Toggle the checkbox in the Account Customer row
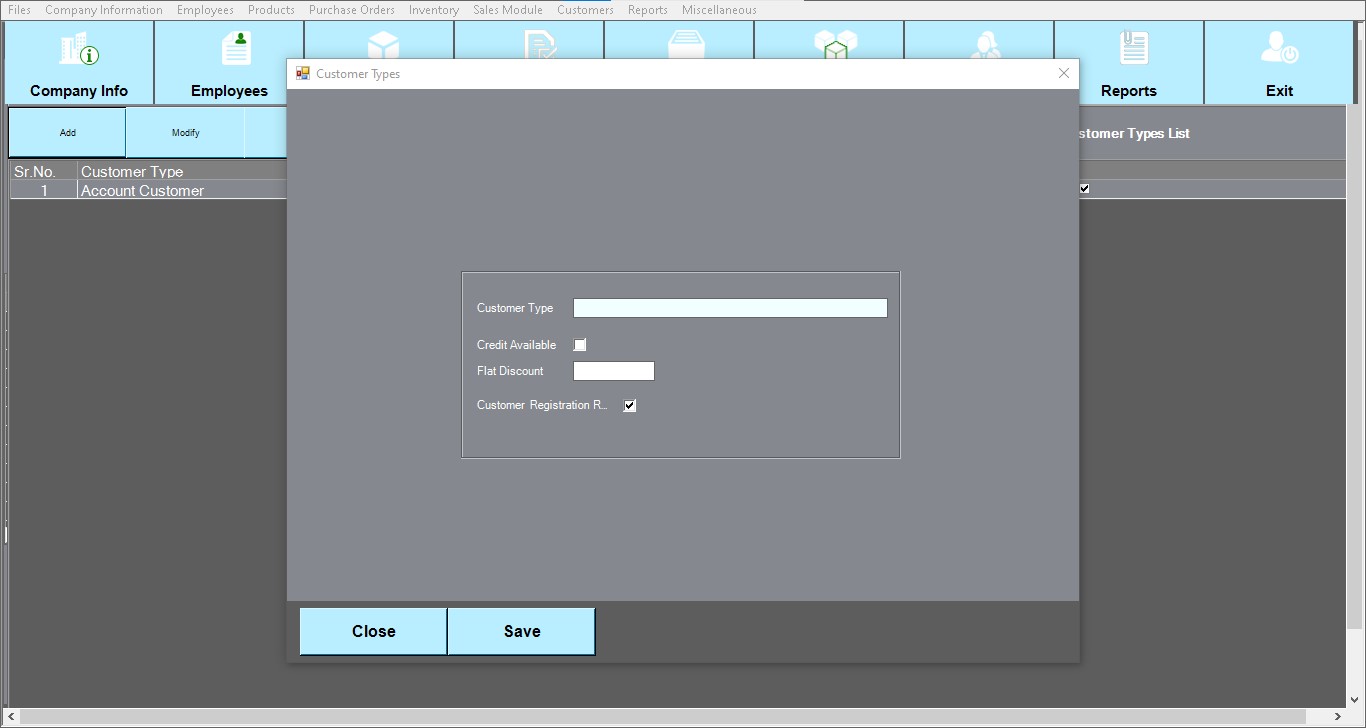This screenshot has height=728, width=1366. click(1085, 189)
